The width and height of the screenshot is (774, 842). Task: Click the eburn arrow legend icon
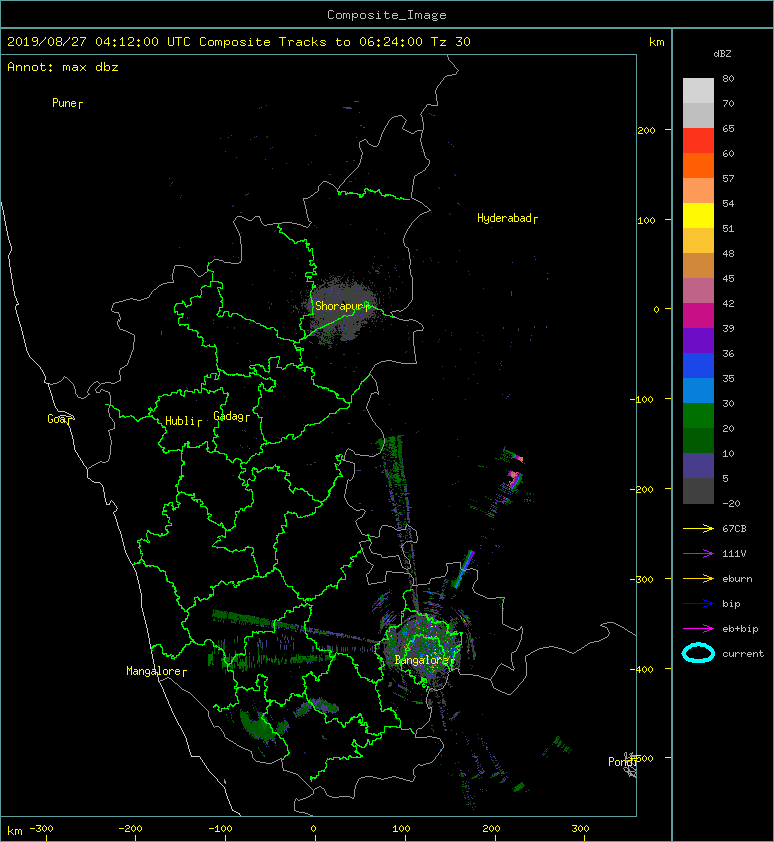pos(698,579)
